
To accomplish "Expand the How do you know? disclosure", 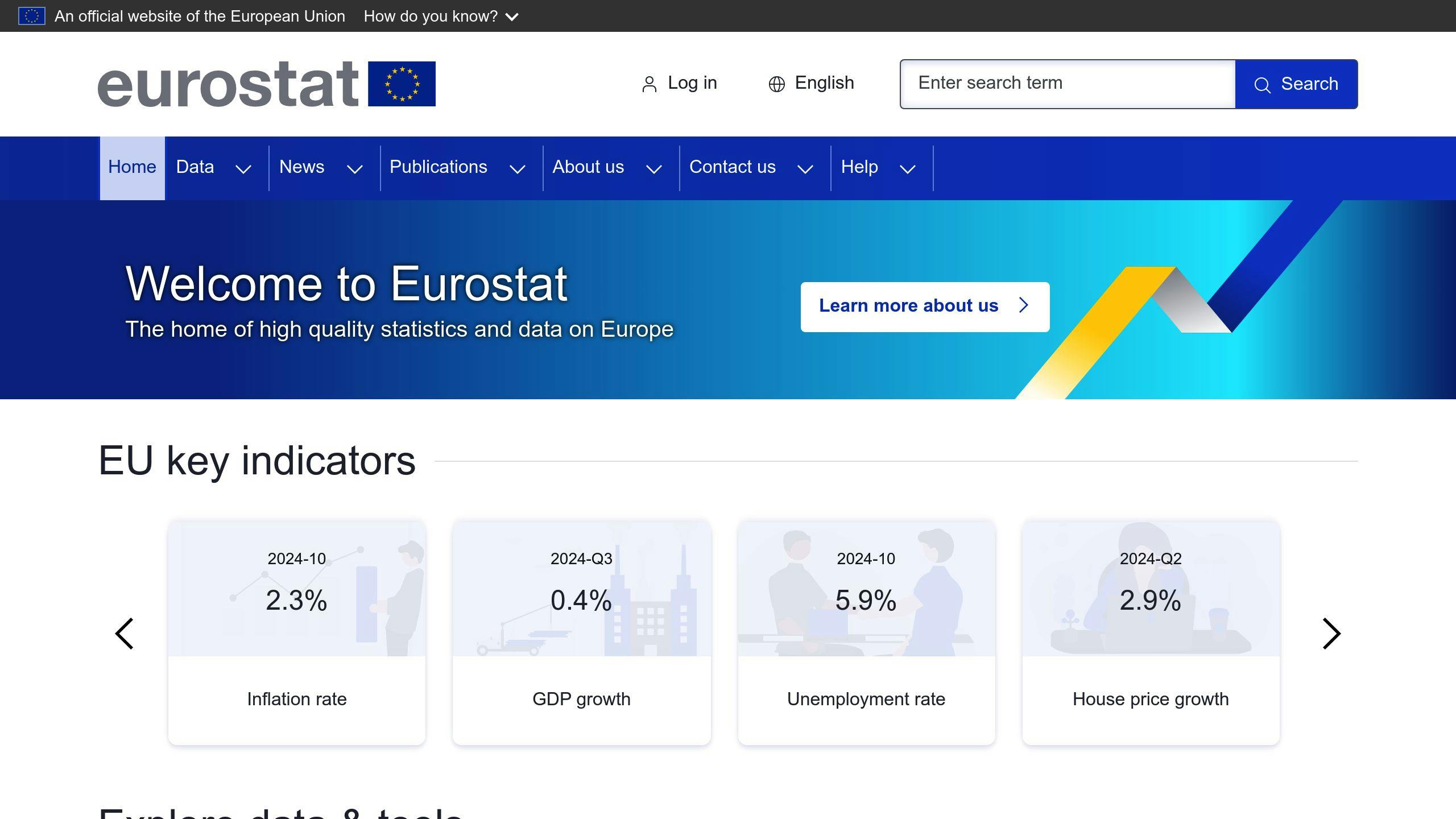I will [441, 16].
